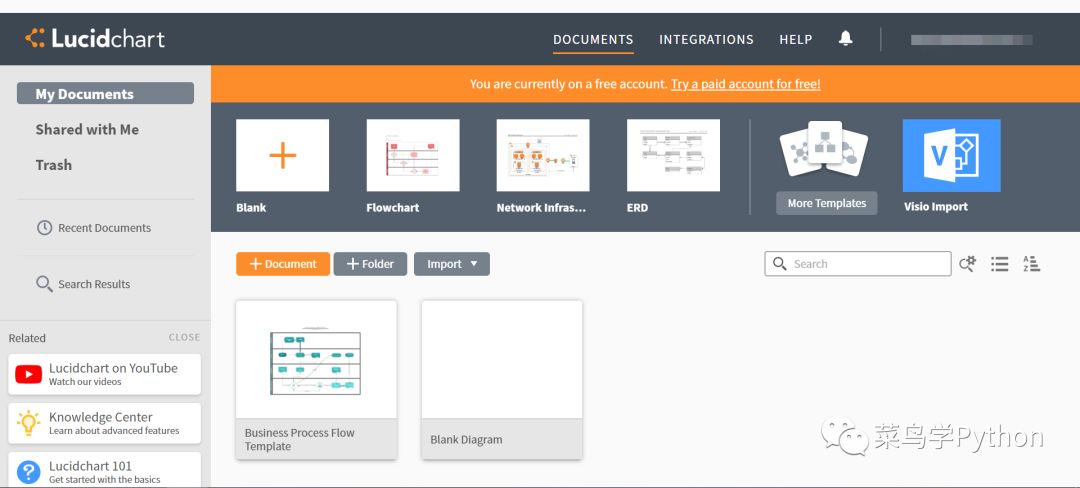
Task: Open advanced search options gear icon
Action: click(x=968, y=264)
